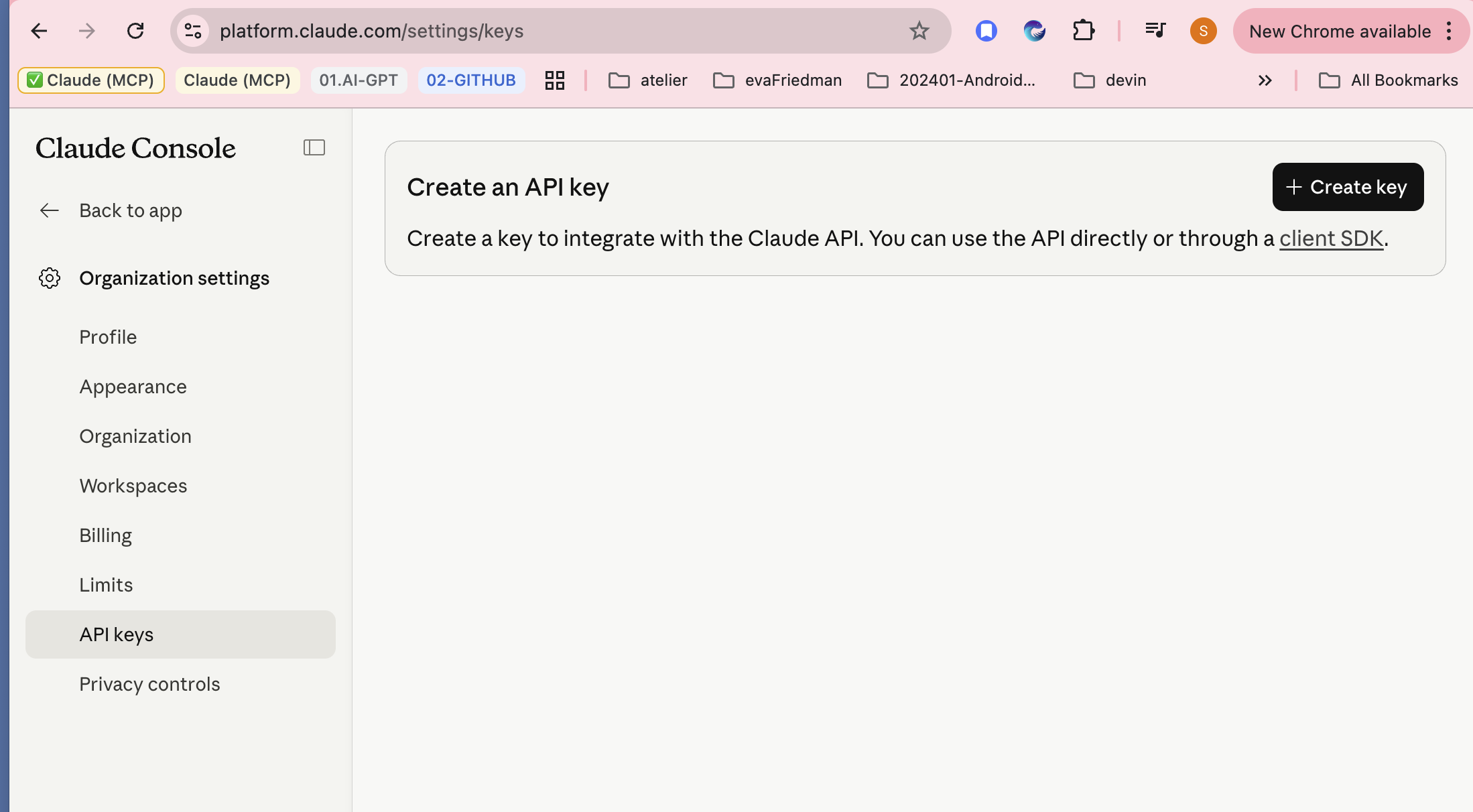Open the Organization settings page
Screen dimensions: 1473x812
[x=135, y=436]
